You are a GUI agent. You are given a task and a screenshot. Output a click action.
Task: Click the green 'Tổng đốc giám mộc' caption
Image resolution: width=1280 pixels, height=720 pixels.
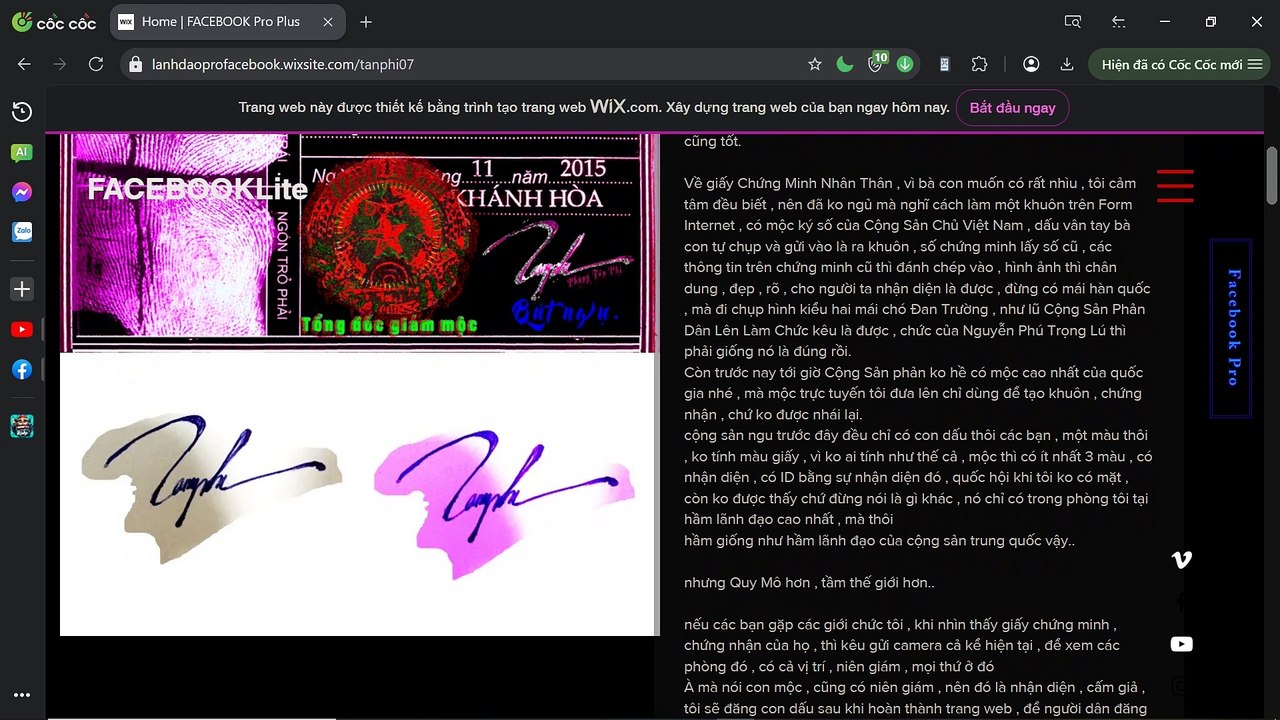(x=389, y=324)
